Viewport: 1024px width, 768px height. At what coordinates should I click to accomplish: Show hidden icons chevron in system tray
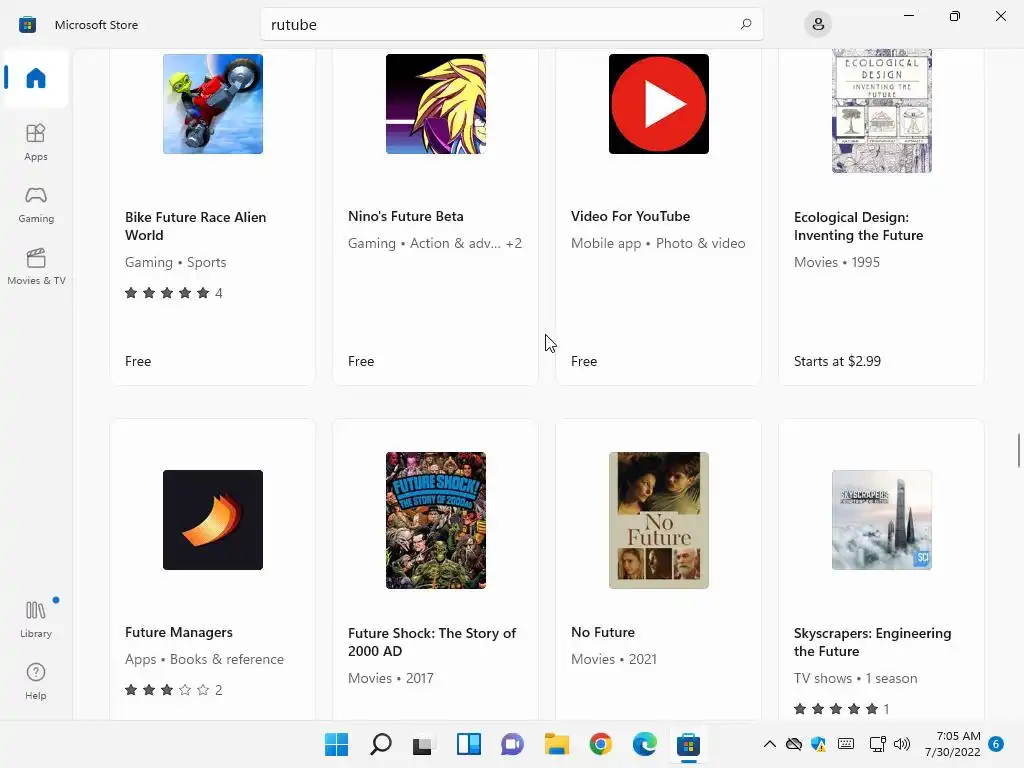click(x=770, y=744)
